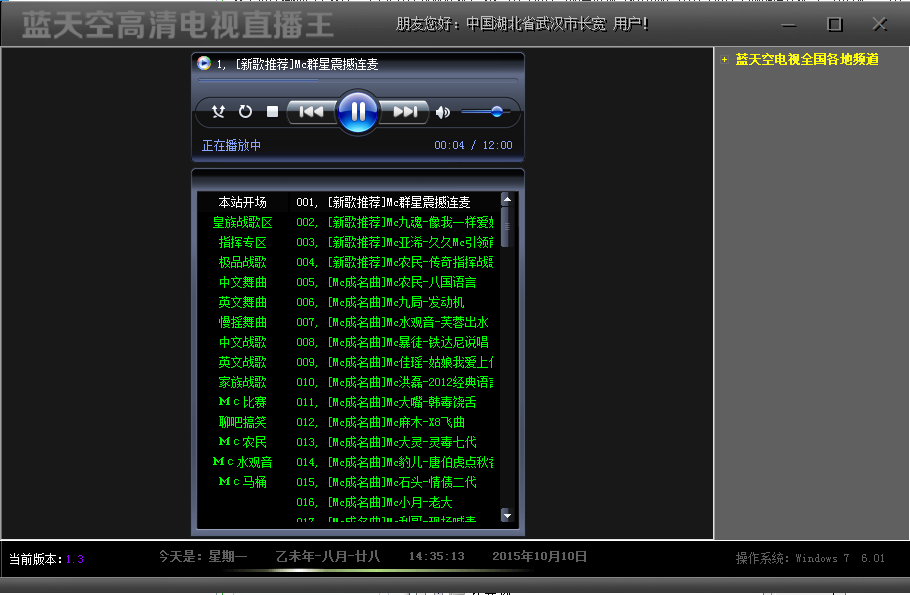Viewport: 910px width, 595px height.
Task: Play track 002 Mc九魂
Action: pos(395,222)
